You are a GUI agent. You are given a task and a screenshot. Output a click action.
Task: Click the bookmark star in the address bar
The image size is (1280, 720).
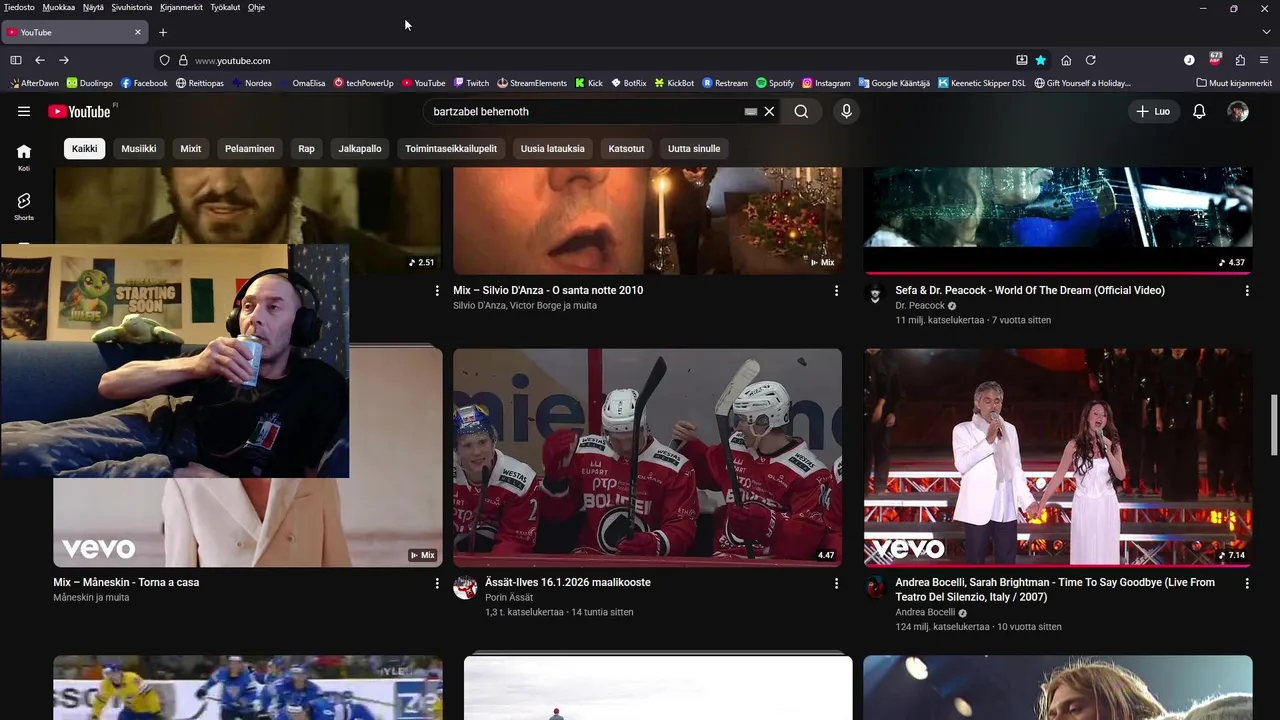[1041, 60]
